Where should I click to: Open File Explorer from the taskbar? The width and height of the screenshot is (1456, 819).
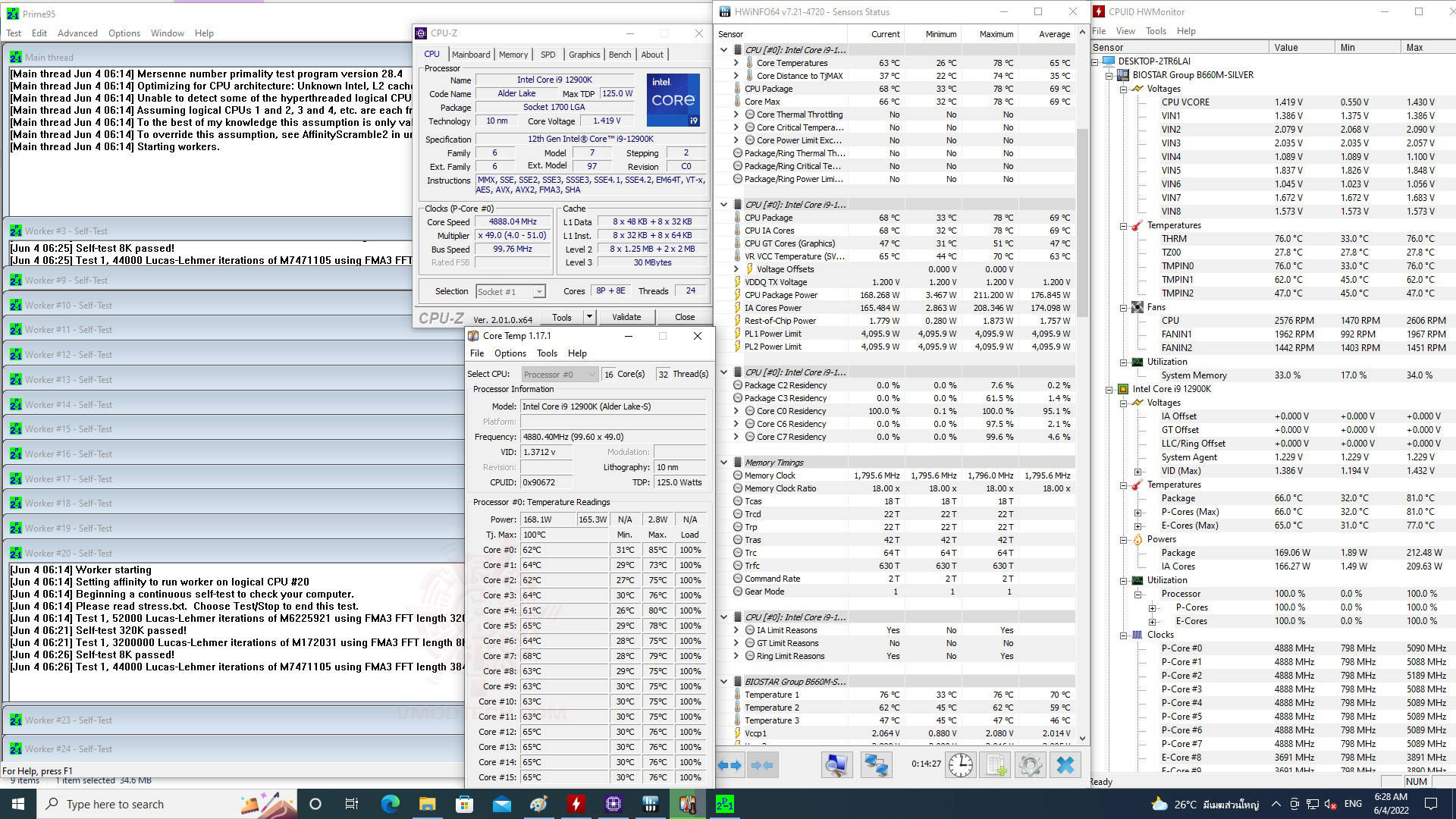click(428, 804)
